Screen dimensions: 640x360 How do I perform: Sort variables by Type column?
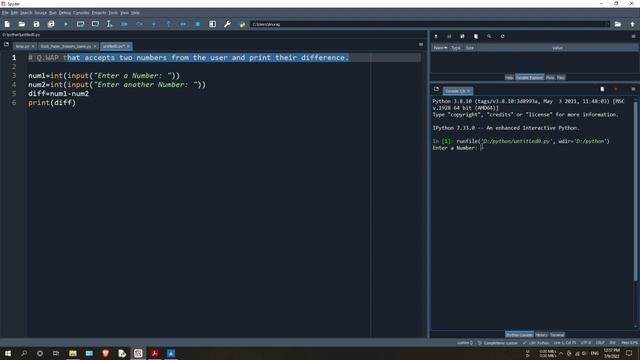456,48
